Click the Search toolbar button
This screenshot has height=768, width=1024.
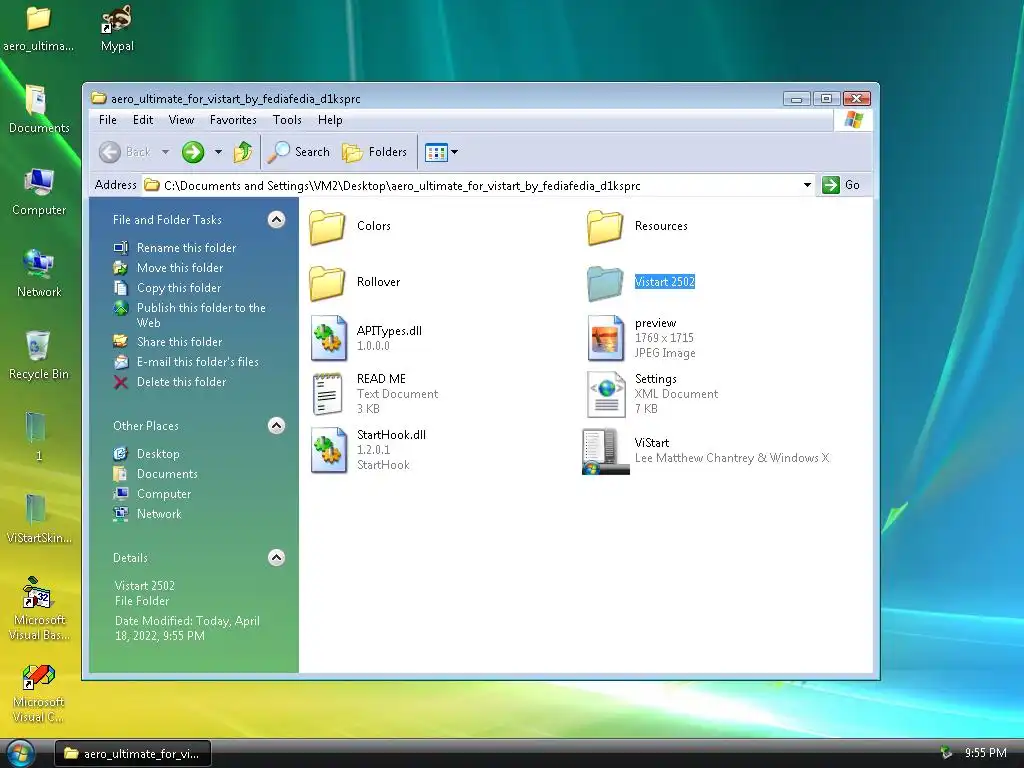[x=298, y=152]
